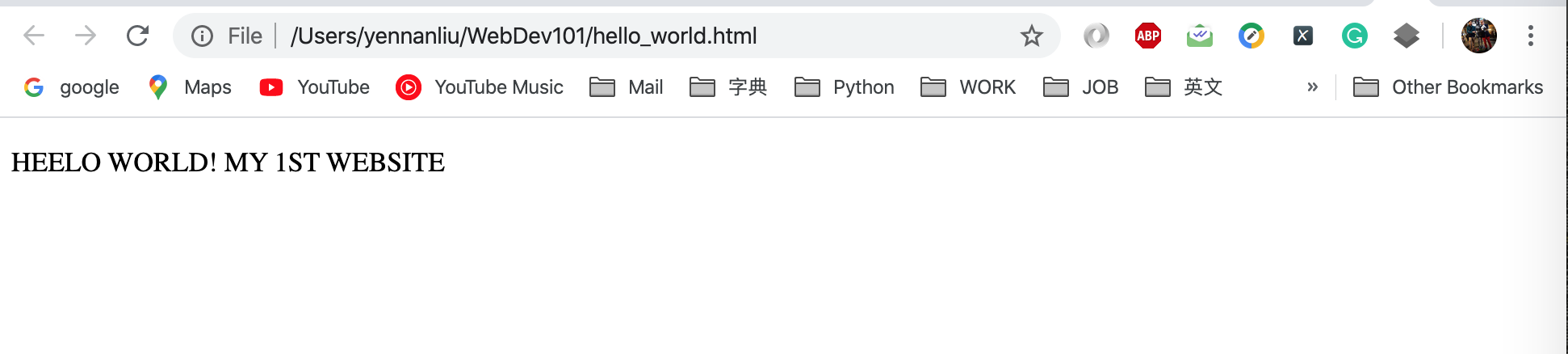The width and height of the screenshot is (1568, 354).
Task: Open the user profile avatar
Action: click(x=1478, y=36)
